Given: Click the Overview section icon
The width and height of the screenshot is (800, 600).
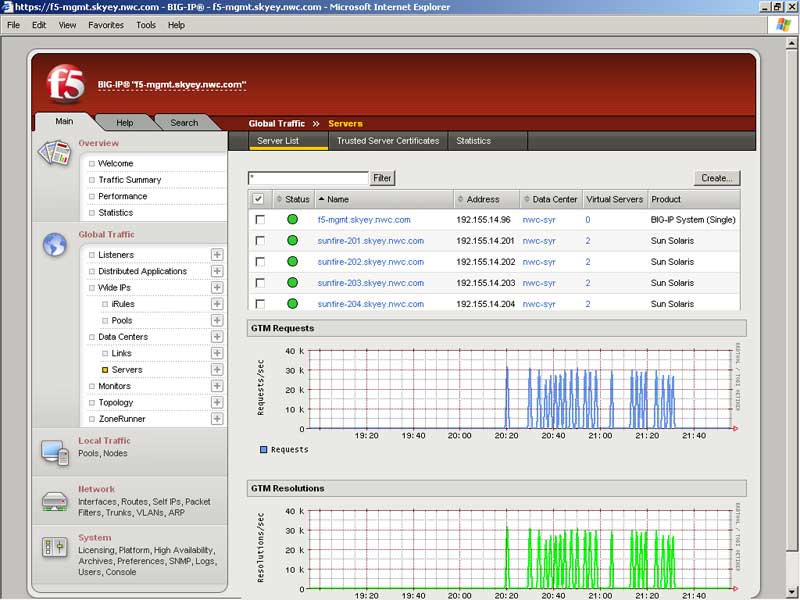Looking at the screenshot, I should tap(54, 153).
